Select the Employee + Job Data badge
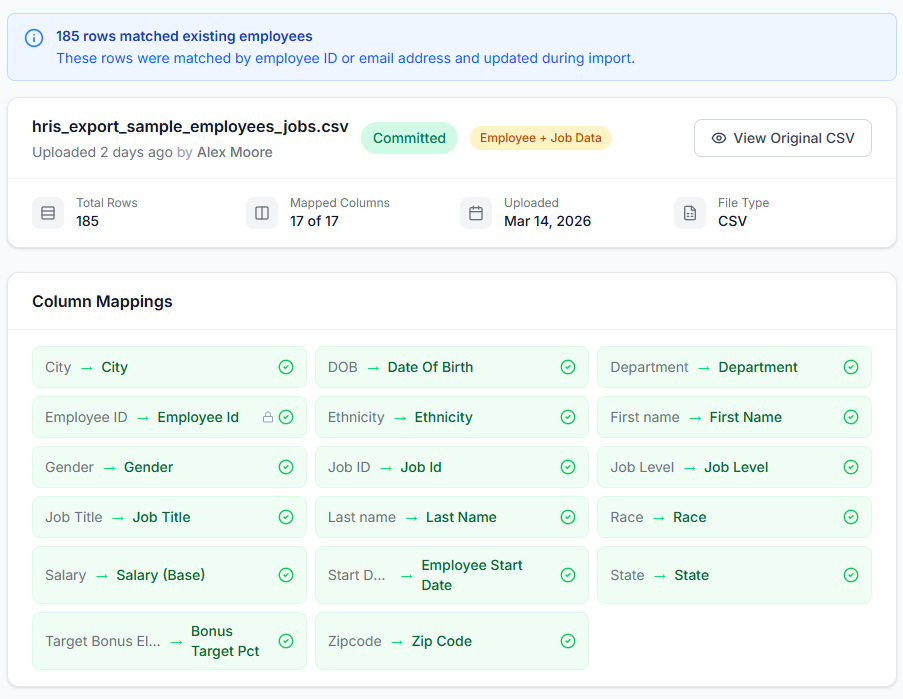This screenshot has width=903, height=699. (540, 137)
